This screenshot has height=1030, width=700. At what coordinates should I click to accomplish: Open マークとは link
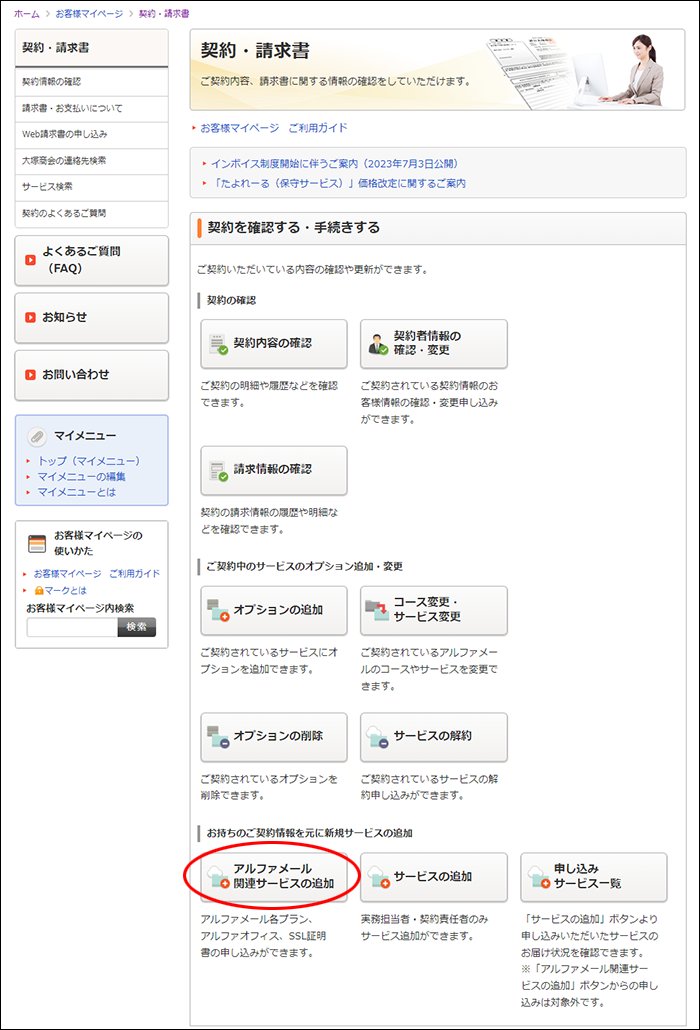coord(65,591)
